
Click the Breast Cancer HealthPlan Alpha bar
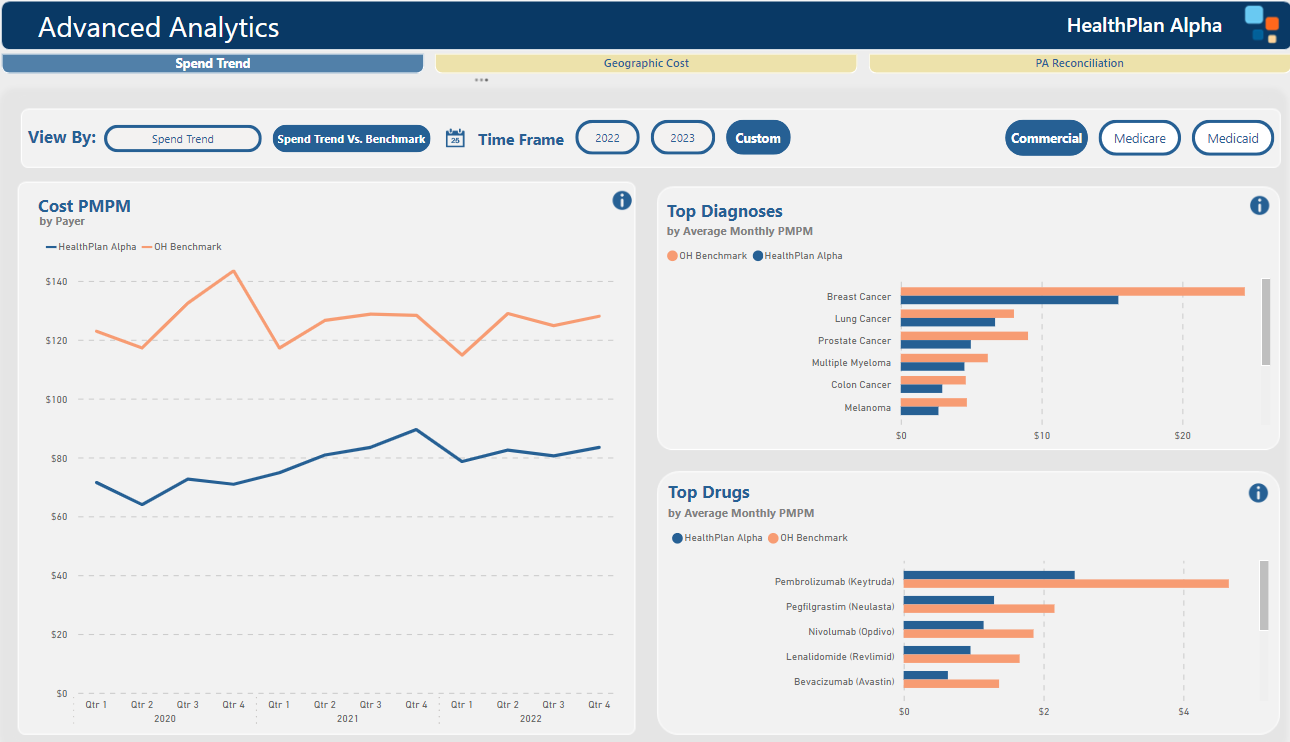1010,300
